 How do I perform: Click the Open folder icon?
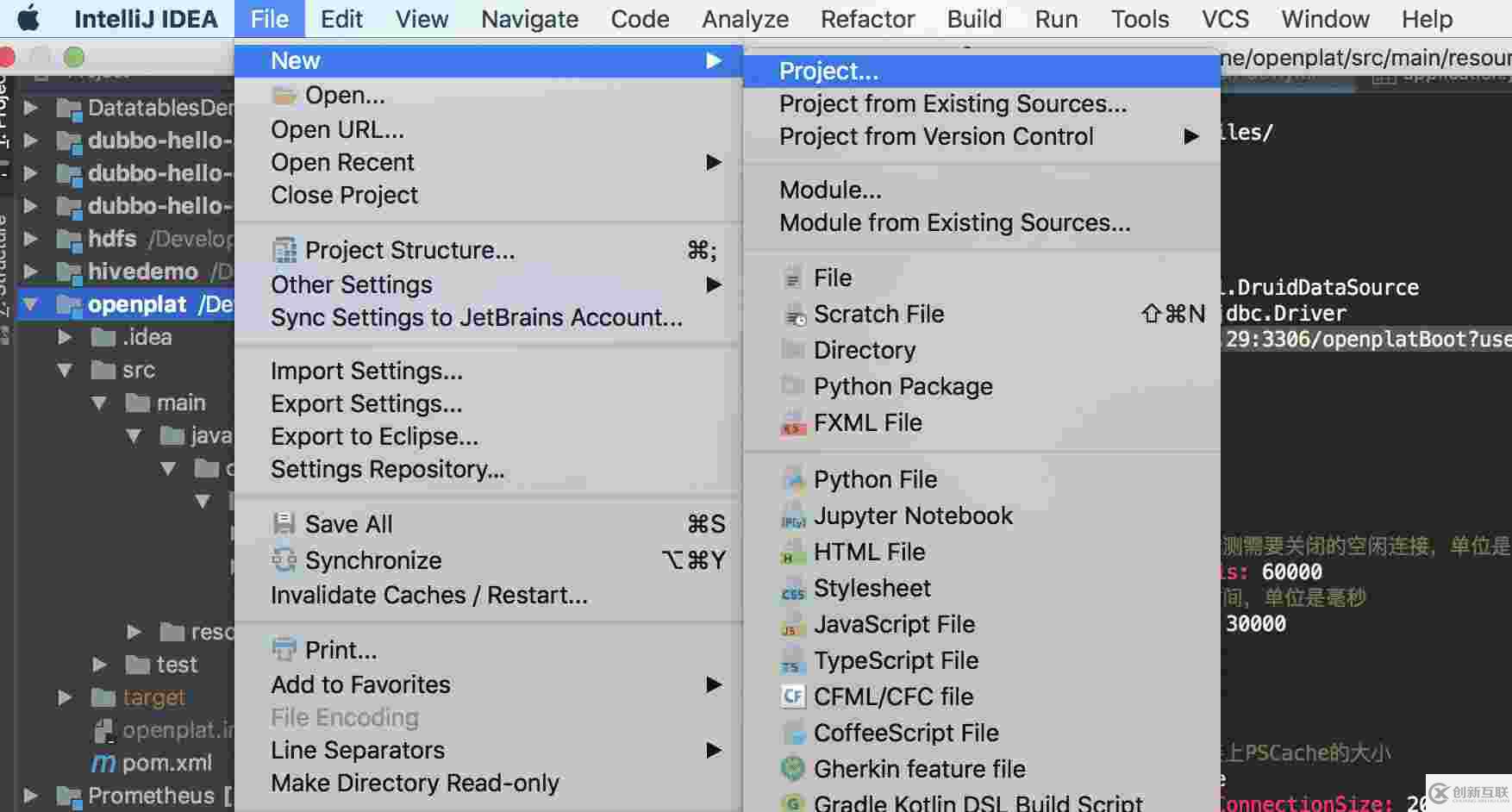(x=284, y=95)
